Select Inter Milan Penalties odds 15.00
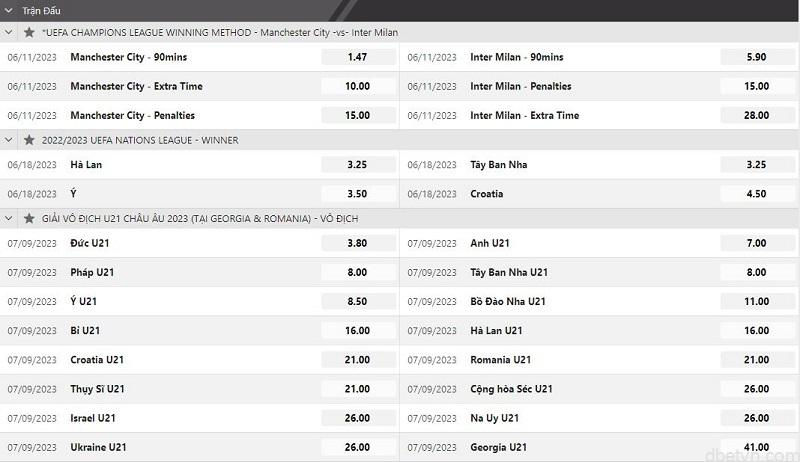Image resolution: width=800 pixels, height=462 pixels. [x=757, y=86]
